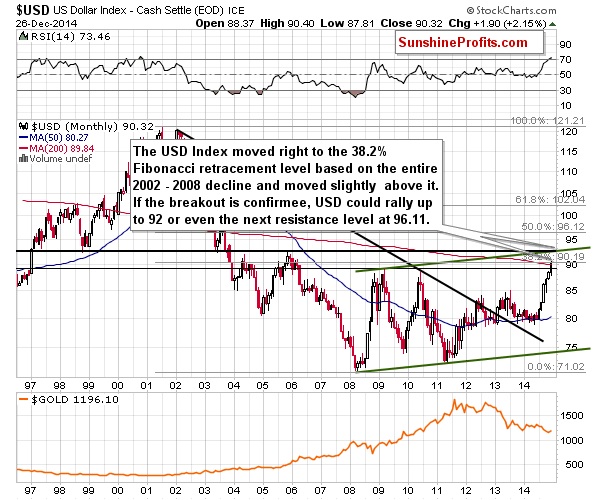Click the candlestick icon beside $USD (Monthly)
Viewport: 600px width, 500px height.
point(23,126)
